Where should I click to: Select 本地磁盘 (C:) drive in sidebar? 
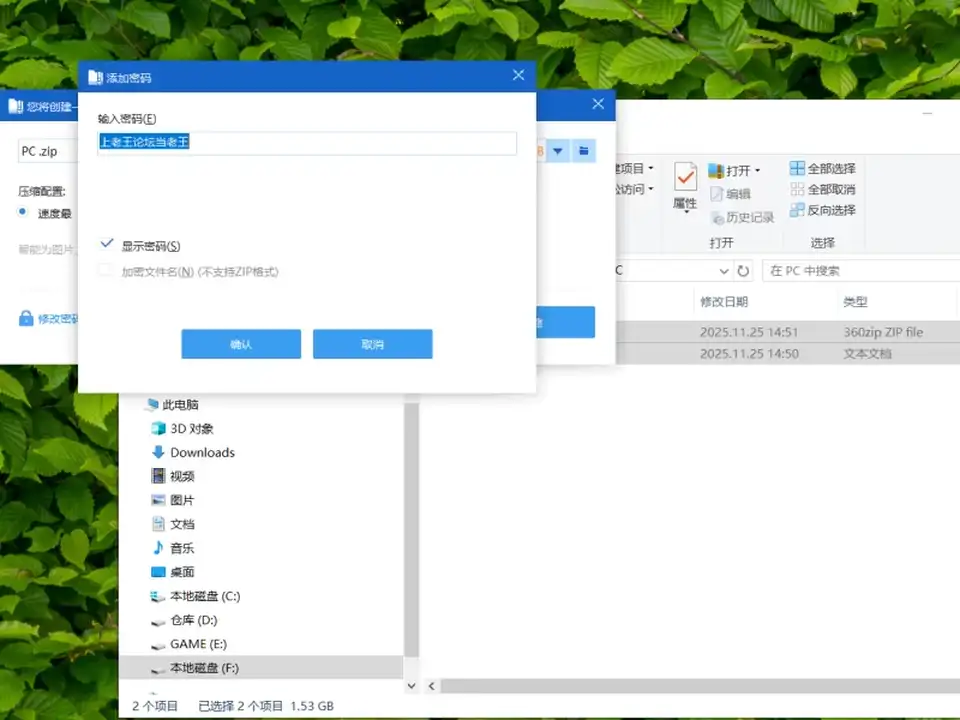click(x=195, y=596)
